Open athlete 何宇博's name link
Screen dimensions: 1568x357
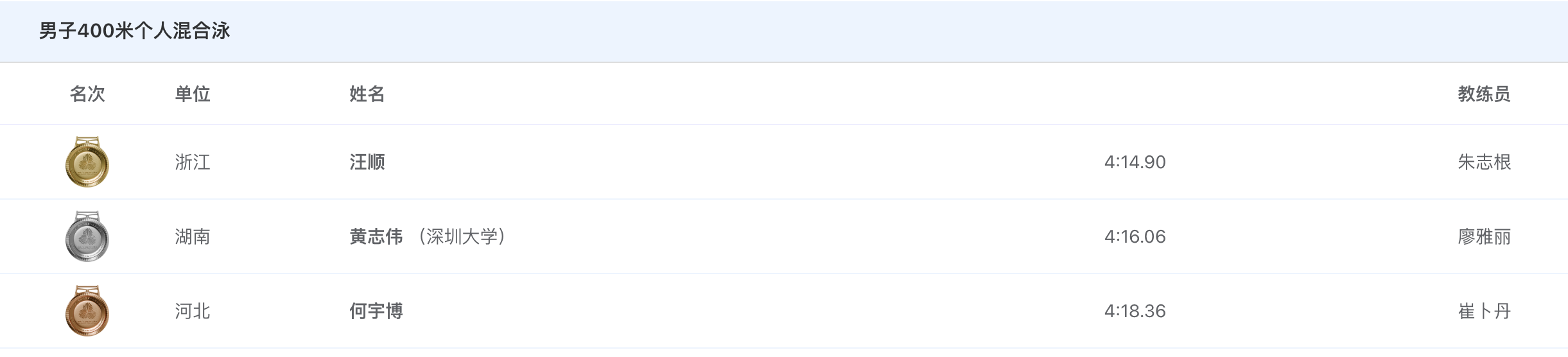[376, 311]
